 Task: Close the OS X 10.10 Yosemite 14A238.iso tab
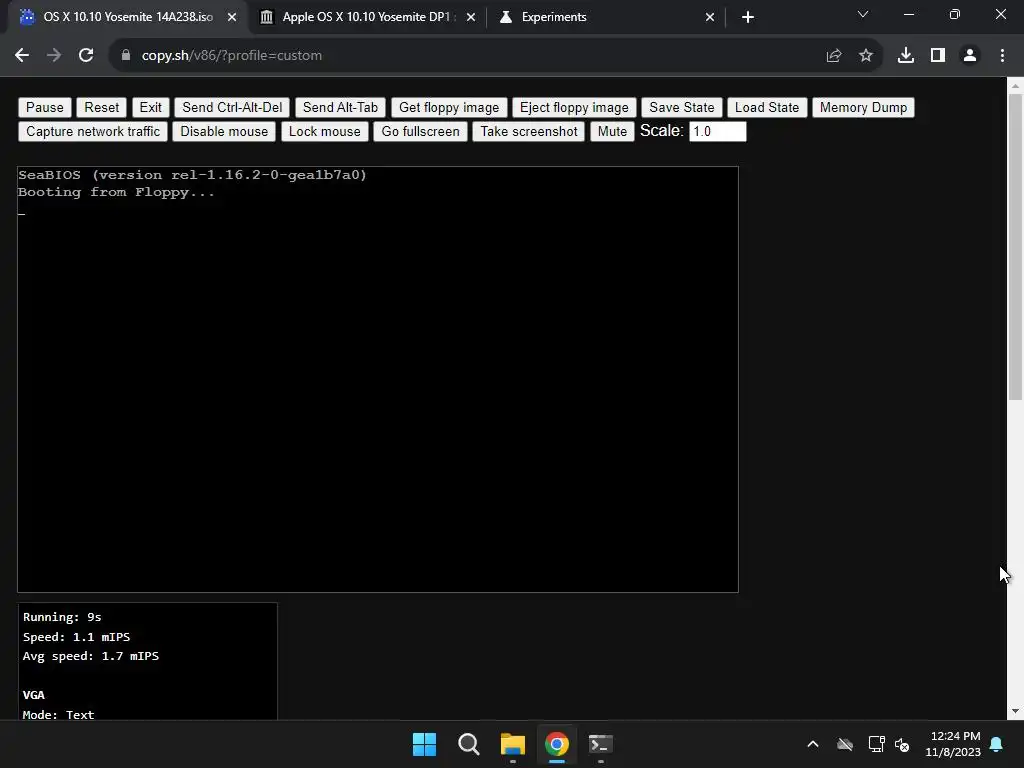pyautogui.click(x=232, y=18)
